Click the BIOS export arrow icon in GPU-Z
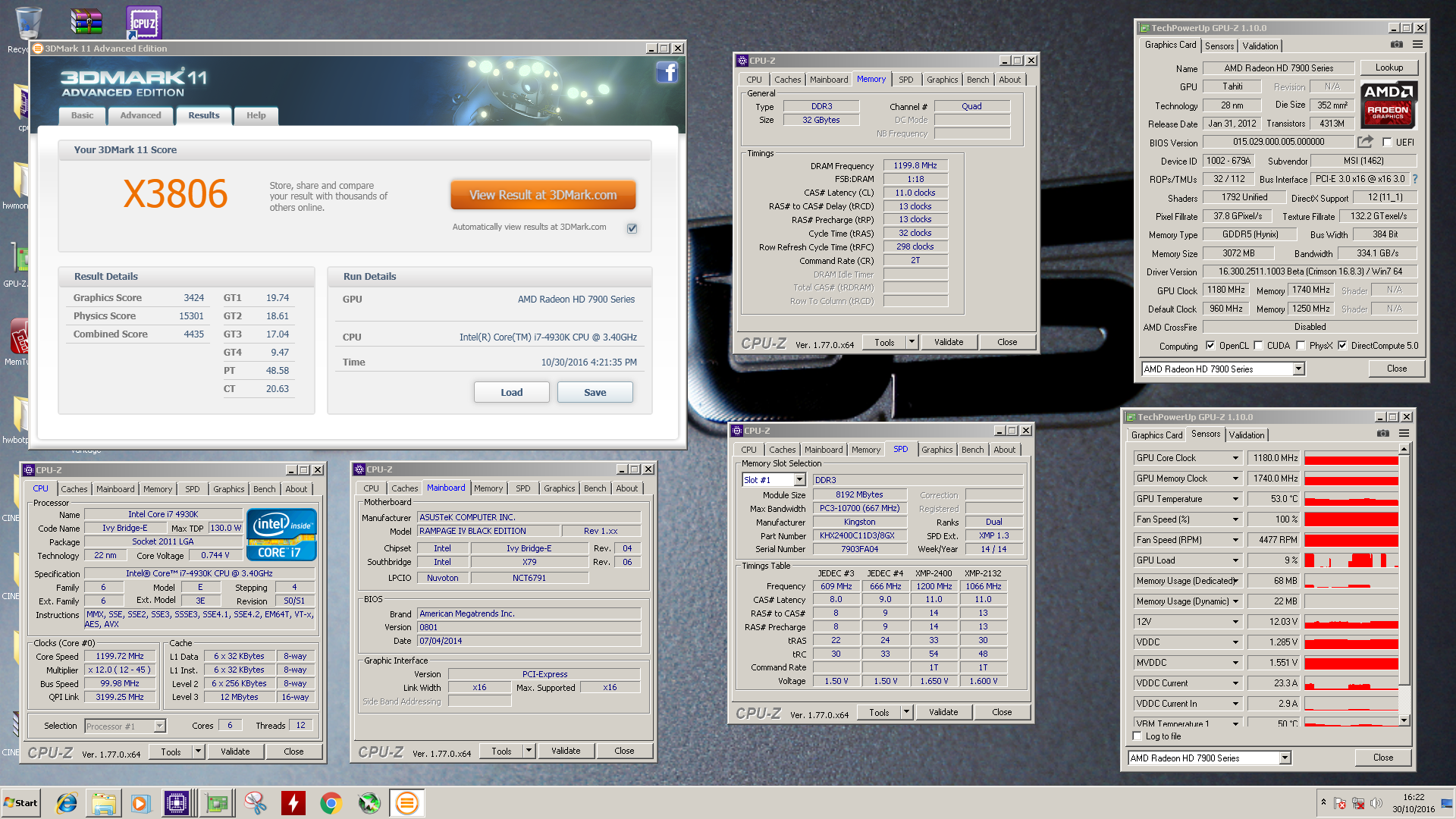The image size is (1456, 819). coord(1365,142)
